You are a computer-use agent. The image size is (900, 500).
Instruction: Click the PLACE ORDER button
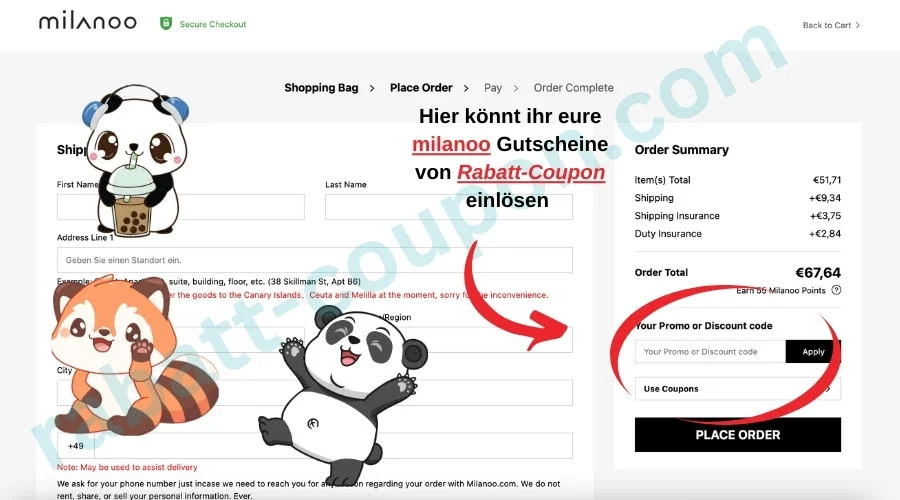tap(738, 435)
